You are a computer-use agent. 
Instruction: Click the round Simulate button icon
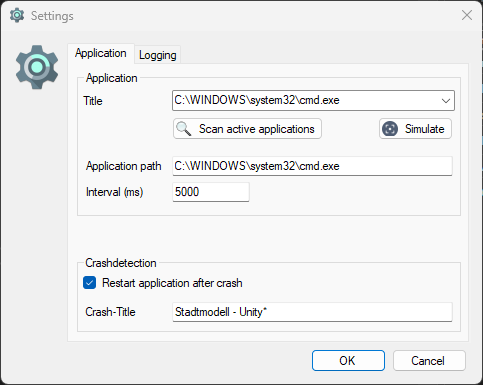pyautogui.click(x=390, y=129)
